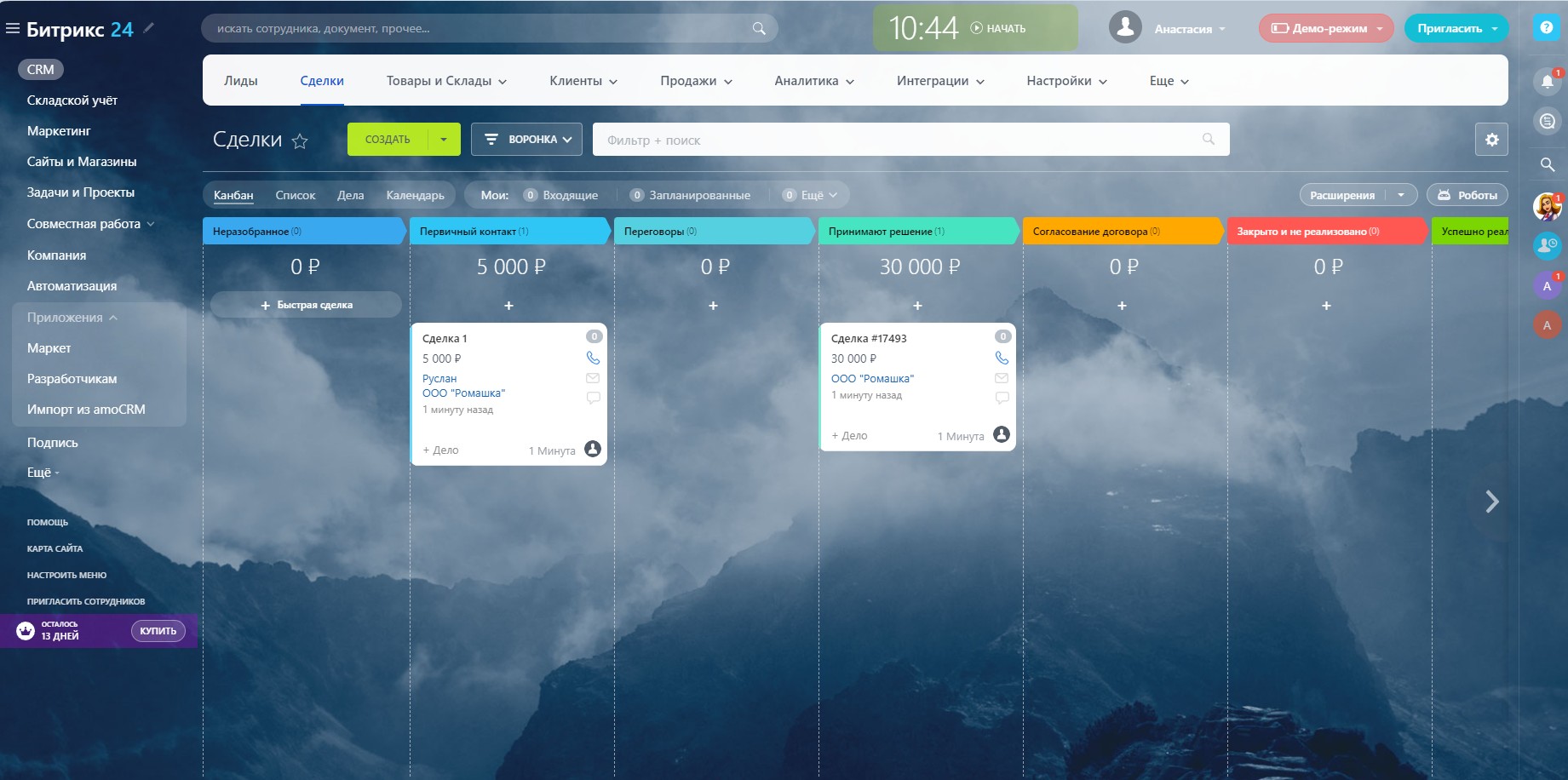Click the search magnifier in top search bar
The image size is (1568, 780).
[759, 28]
